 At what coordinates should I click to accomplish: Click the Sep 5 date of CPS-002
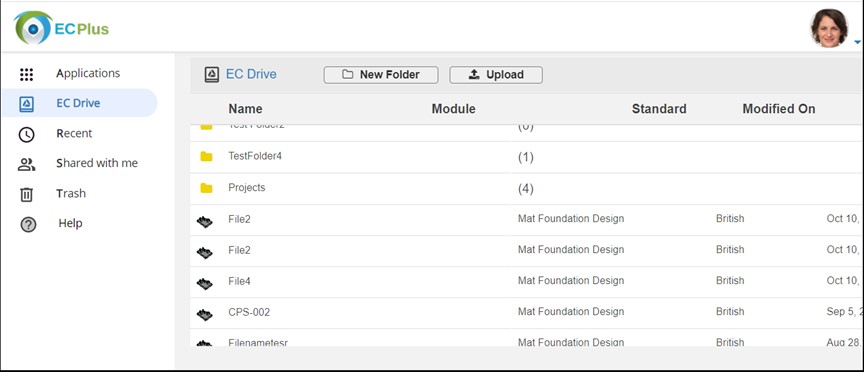point(844,312)
